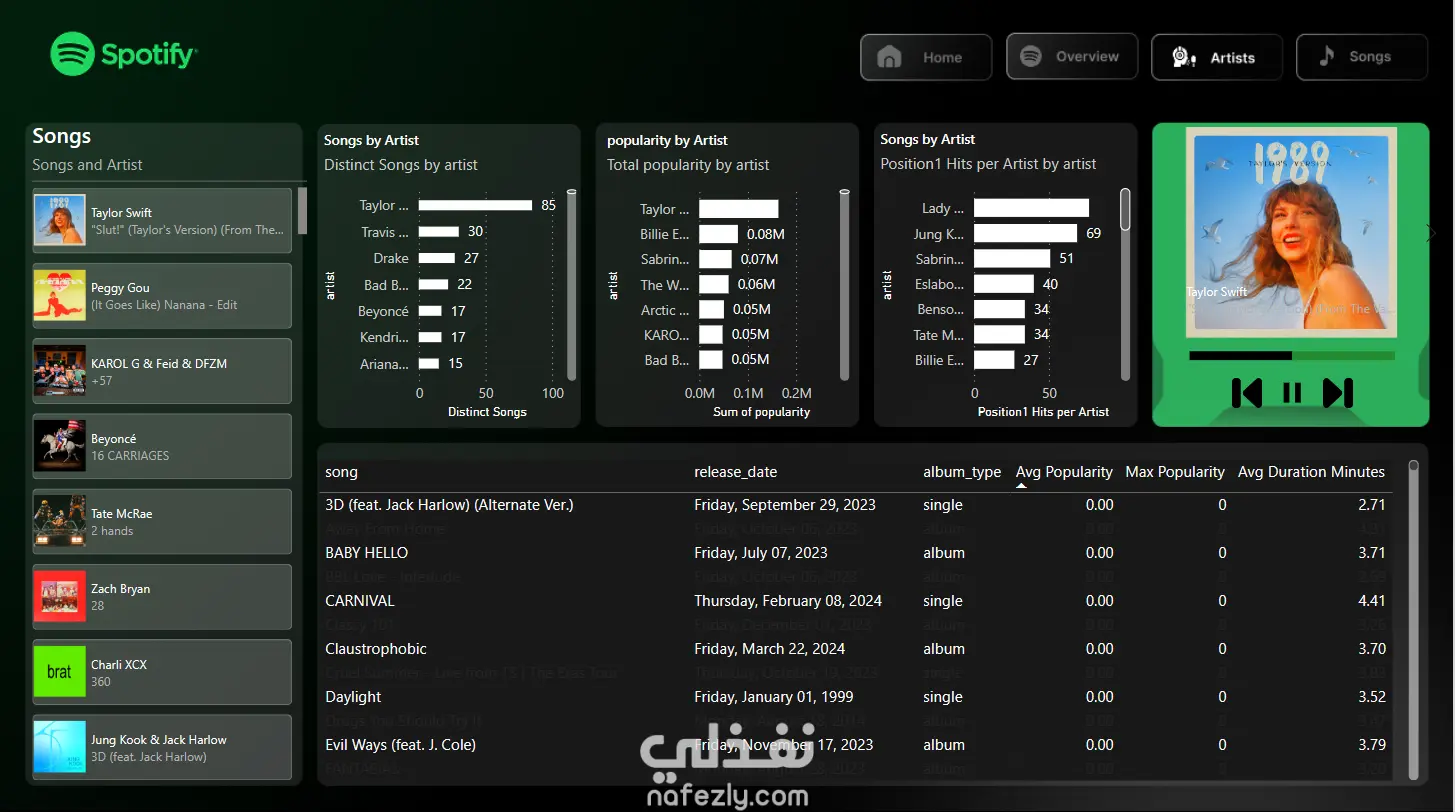Click the 'Total popularity by artist' subtitle
The height and width of the screenshot is (812, 1455).
pos(688,165)
